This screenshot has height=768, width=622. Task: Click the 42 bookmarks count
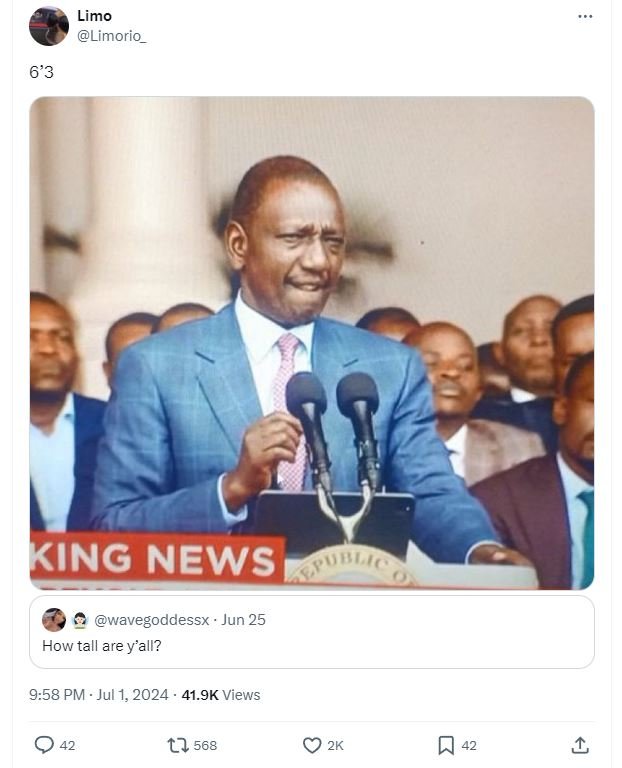click(x=469, y=745)
